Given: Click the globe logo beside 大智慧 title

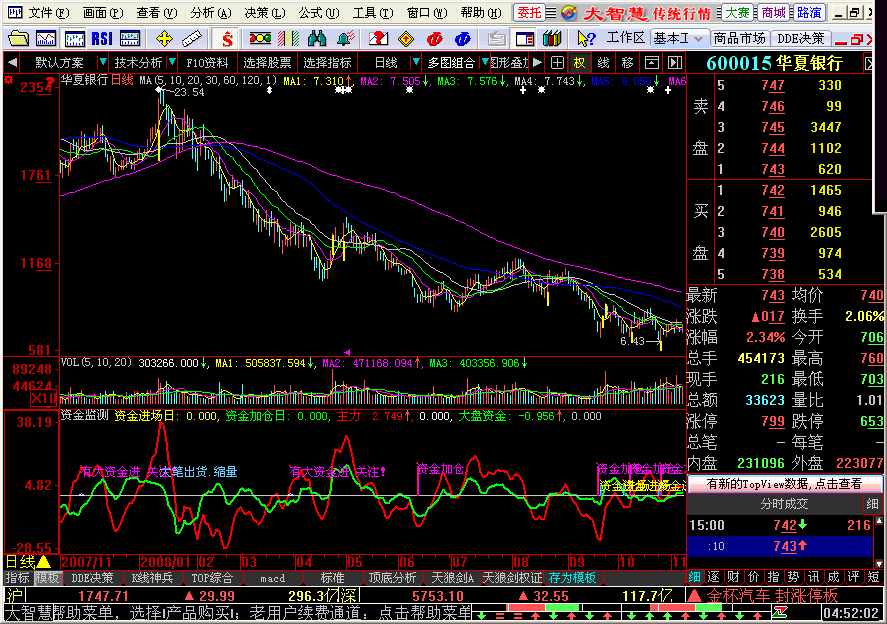Looking at the screenshot, I should [569, 12].
